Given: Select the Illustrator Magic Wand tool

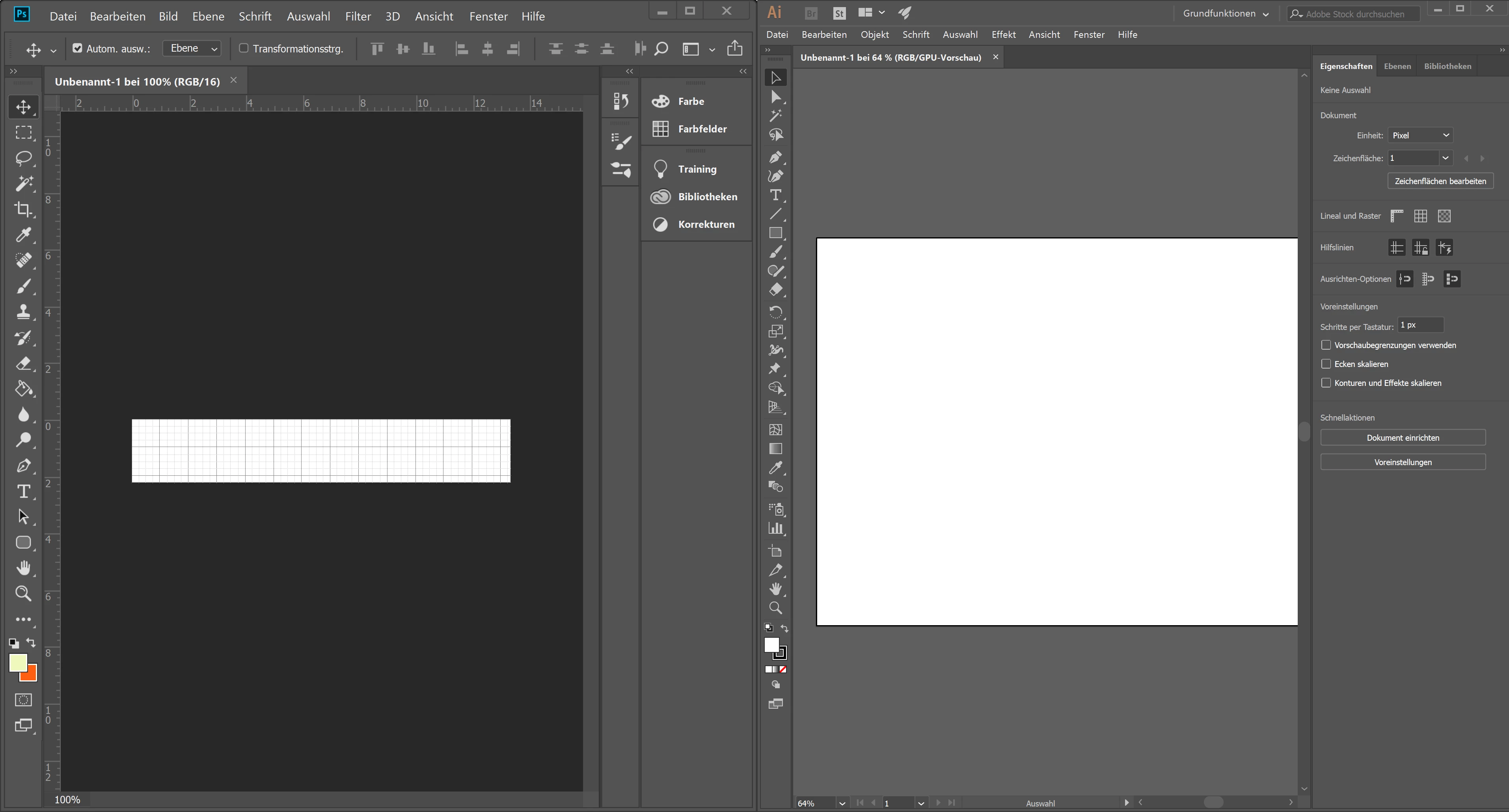Looking at the screenshot, I should (x=775, y=116).
